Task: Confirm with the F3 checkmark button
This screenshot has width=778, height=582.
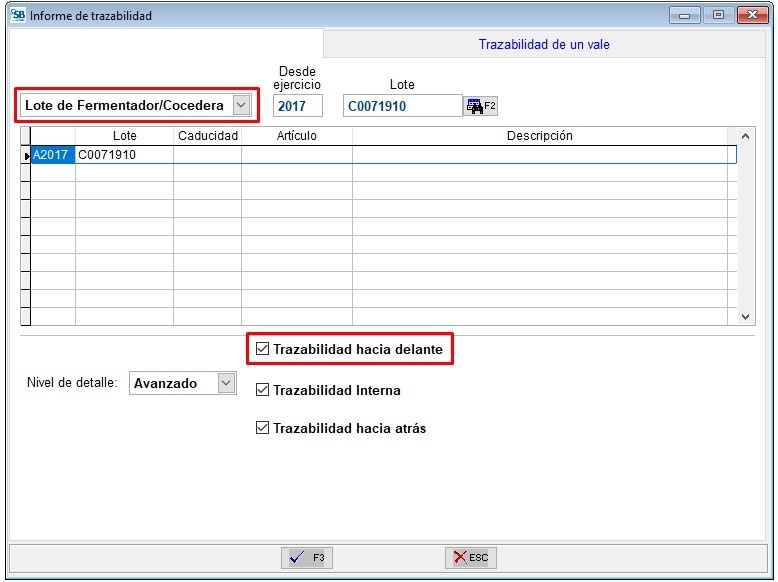Action: (x=306, y=558)
